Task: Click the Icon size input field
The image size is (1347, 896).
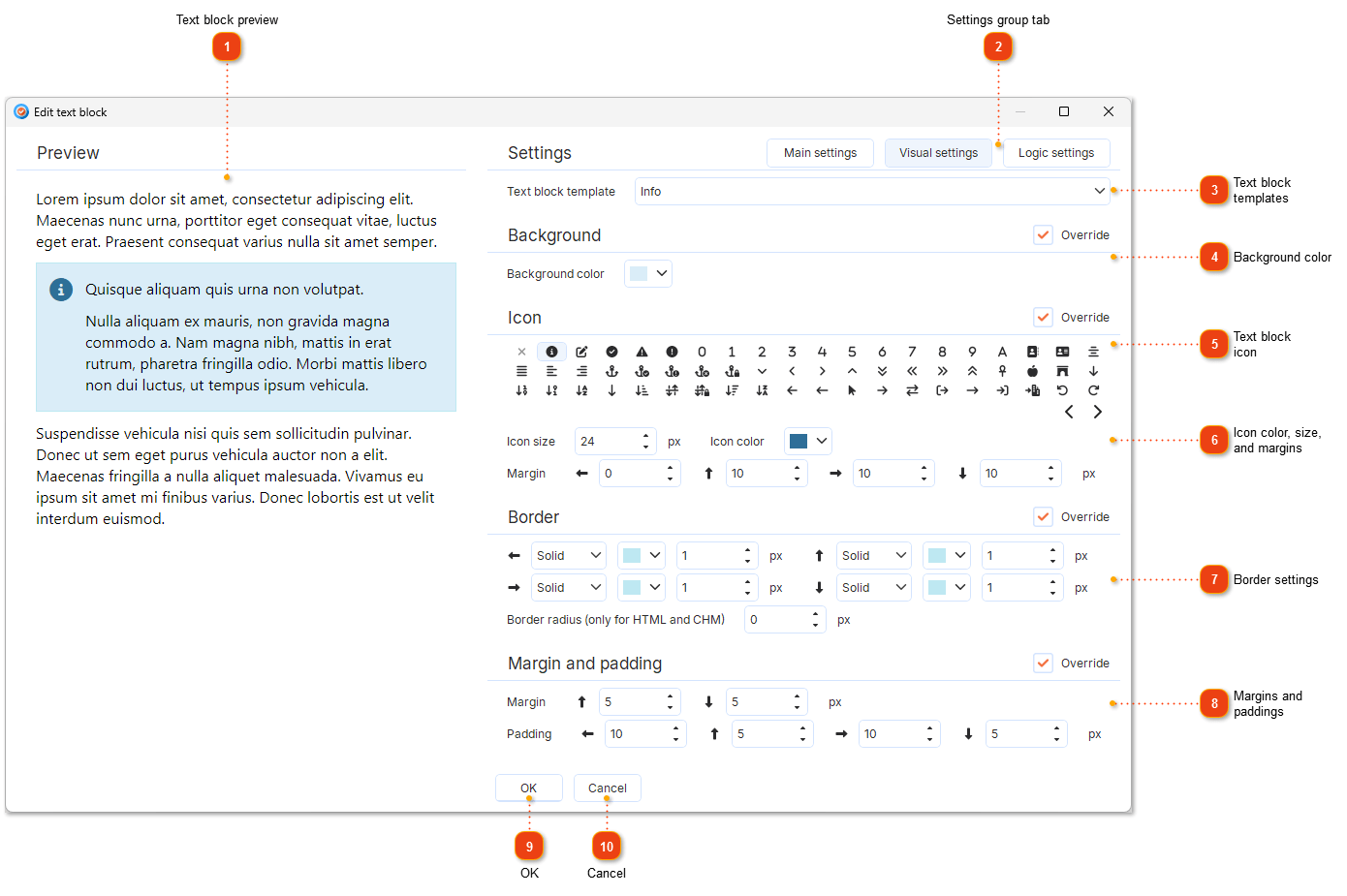Action: pyautogui.click(x=615, y=441)
